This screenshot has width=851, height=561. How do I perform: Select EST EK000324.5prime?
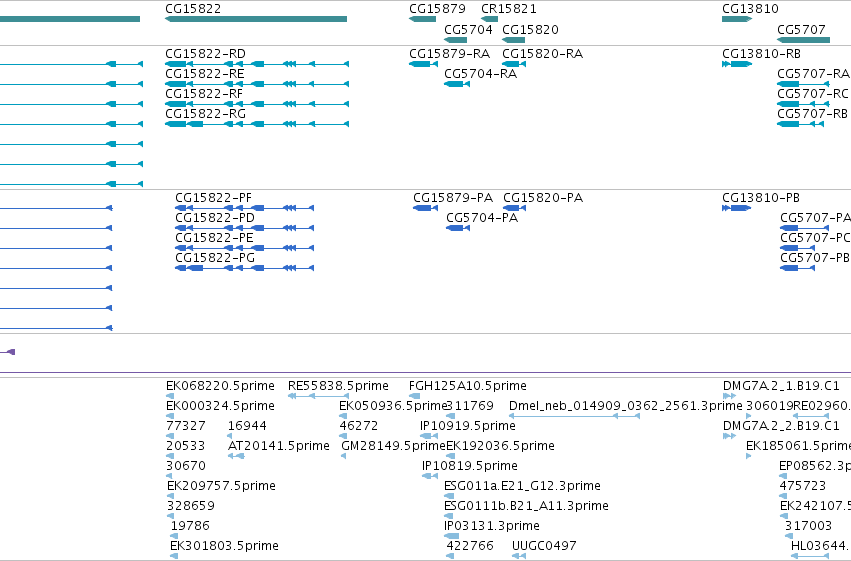pos(170,416)
